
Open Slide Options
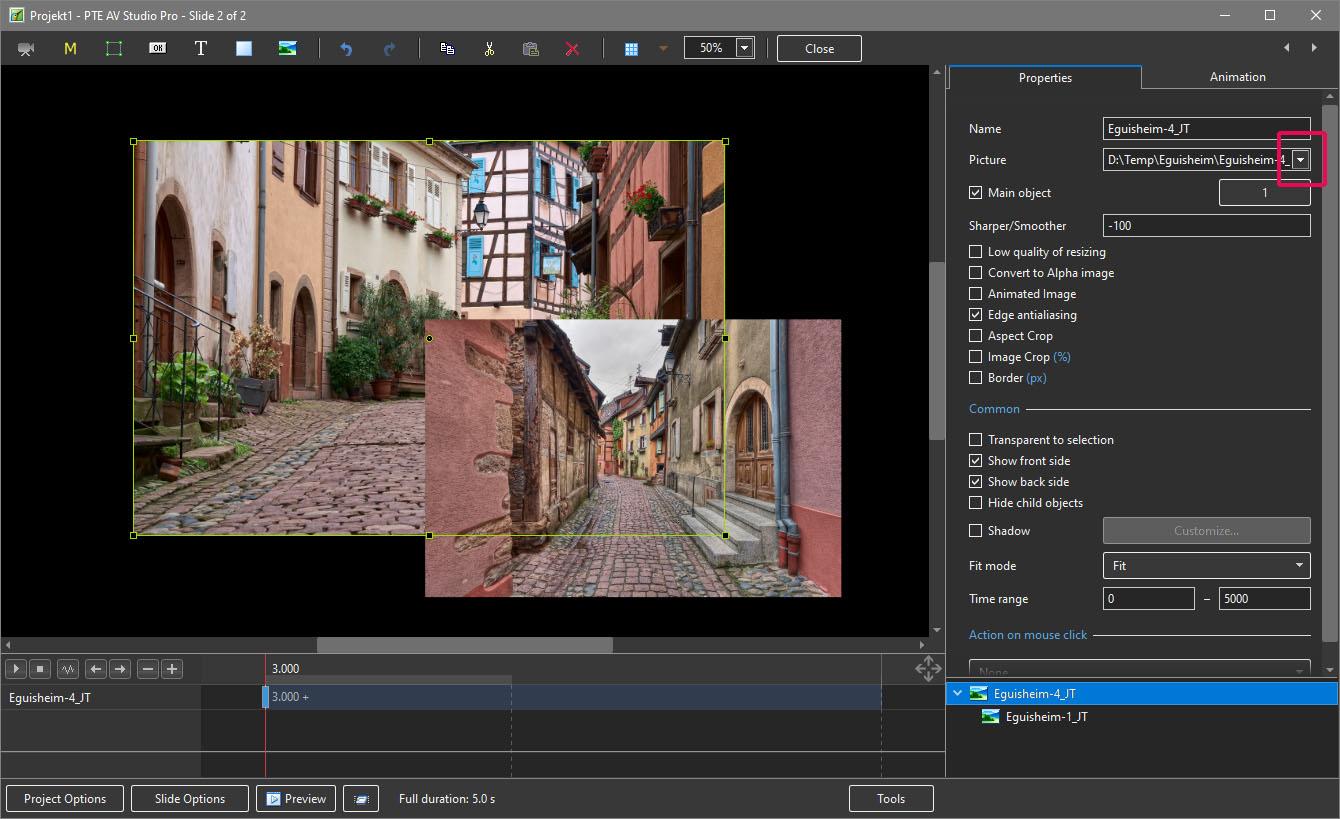pyautogui.click(x=190, y=799)
